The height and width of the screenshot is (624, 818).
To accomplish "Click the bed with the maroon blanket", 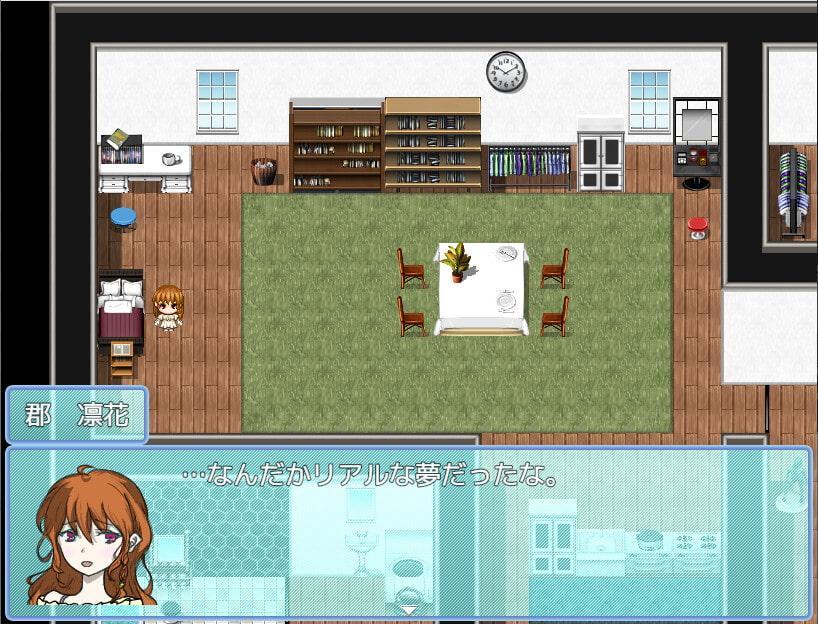I will click(x=120, y=309).
